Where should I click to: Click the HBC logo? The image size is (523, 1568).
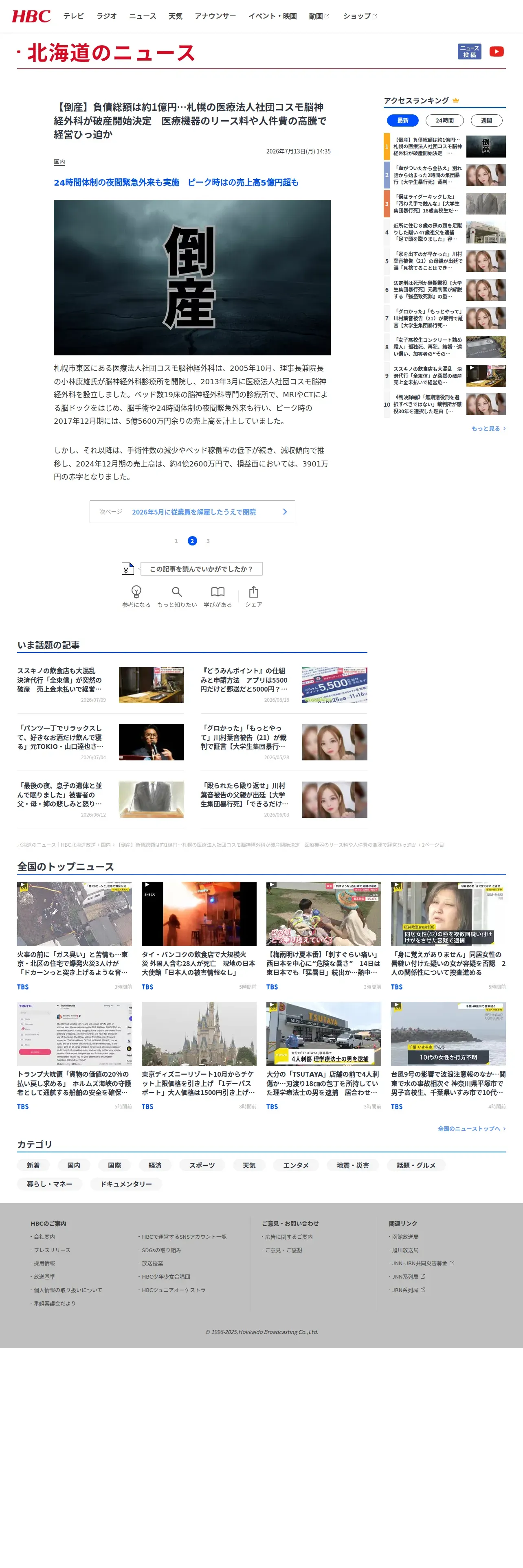pos(32,16)
